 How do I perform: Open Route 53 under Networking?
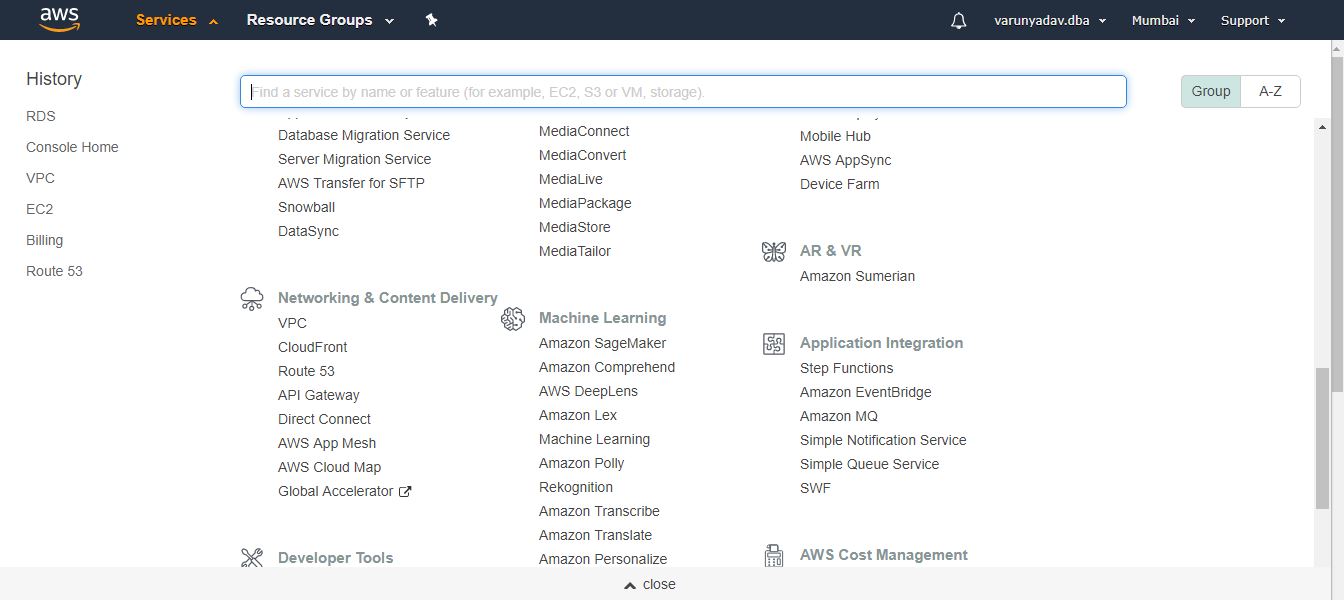[306, 371]
